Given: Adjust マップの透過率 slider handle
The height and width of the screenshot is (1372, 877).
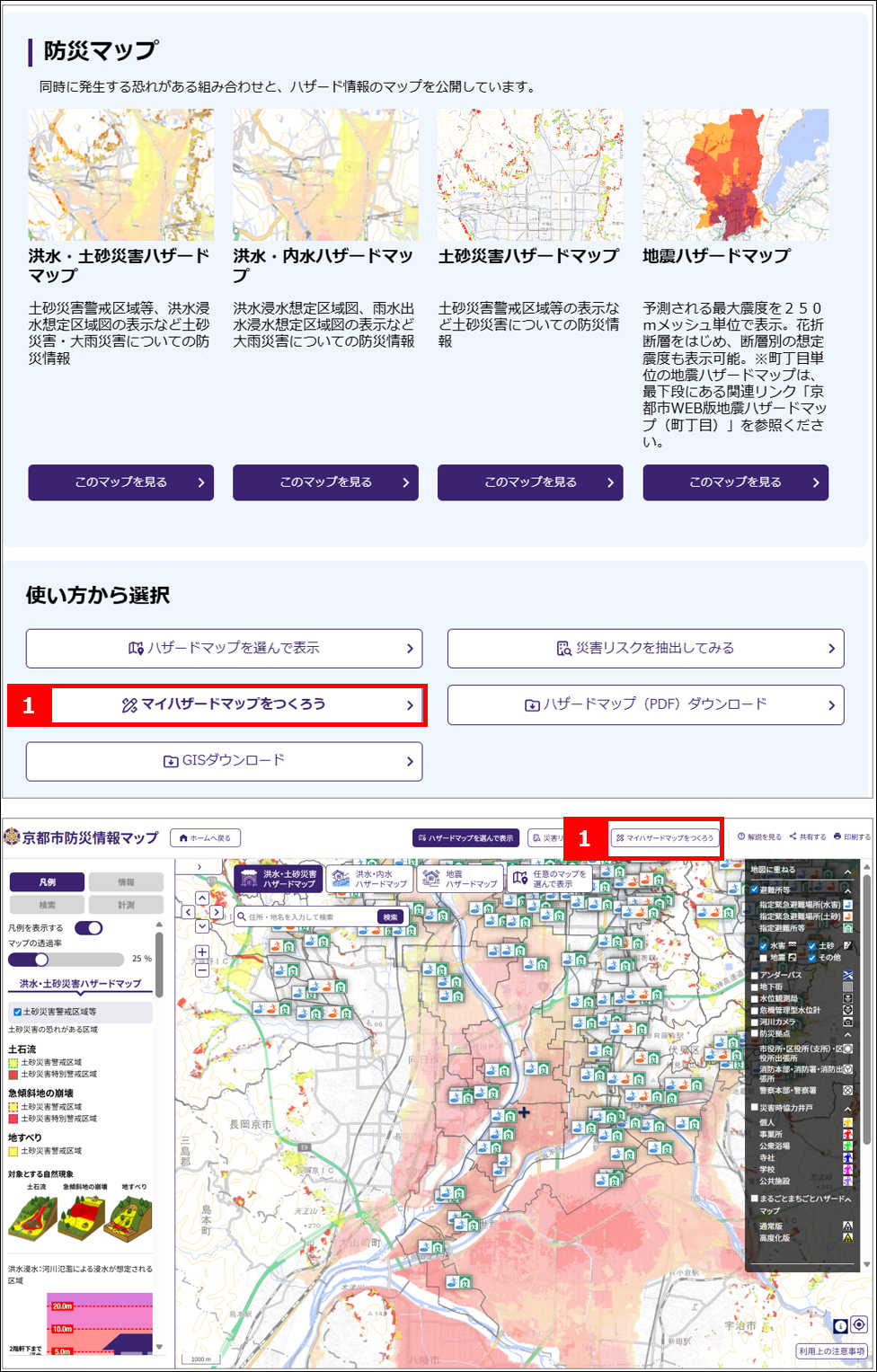Looking at the screenshot, I should point(40,960).
